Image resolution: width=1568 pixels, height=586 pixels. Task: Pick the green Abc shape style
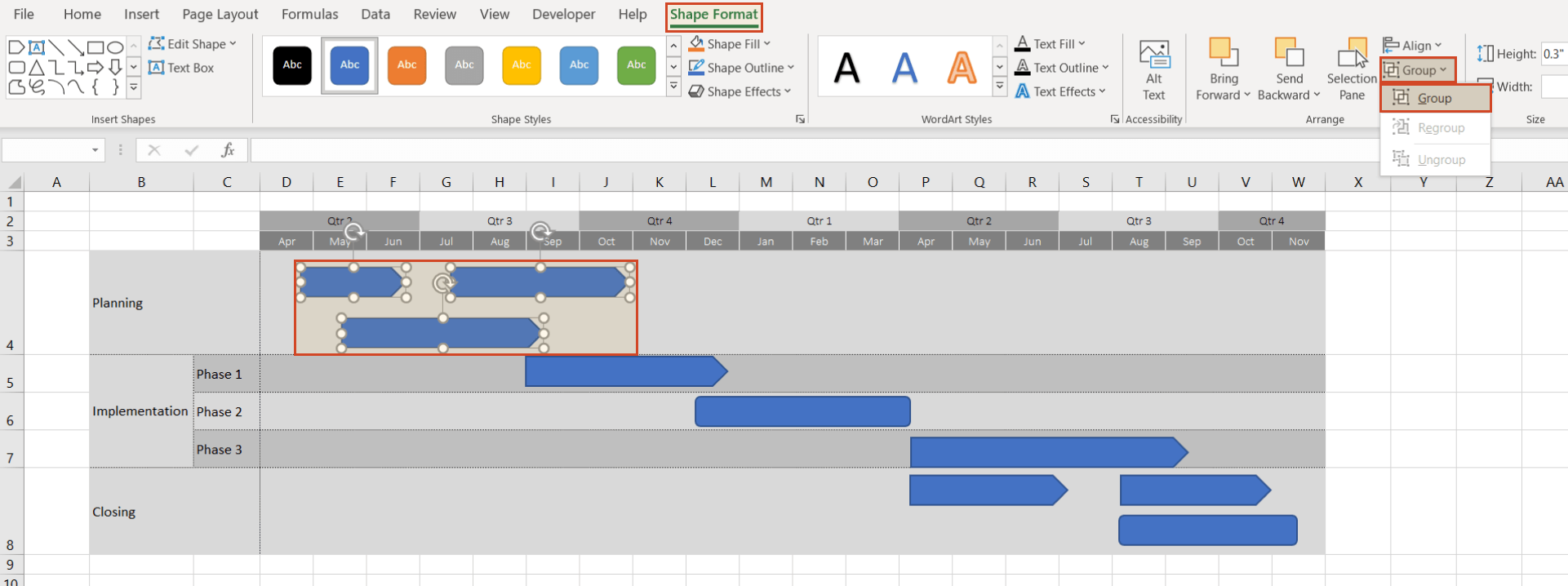pyautogui.click(x=636, y=65)
